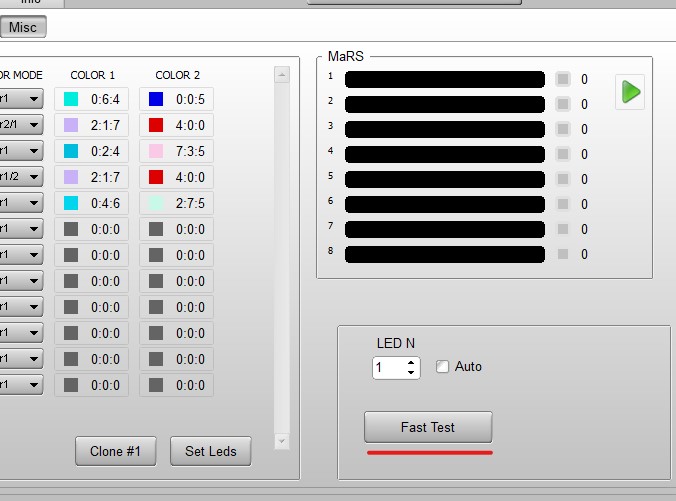This screenshot has width=676, height=501.
Task: Switch to the Misc tab
Action: coord(23,27)
